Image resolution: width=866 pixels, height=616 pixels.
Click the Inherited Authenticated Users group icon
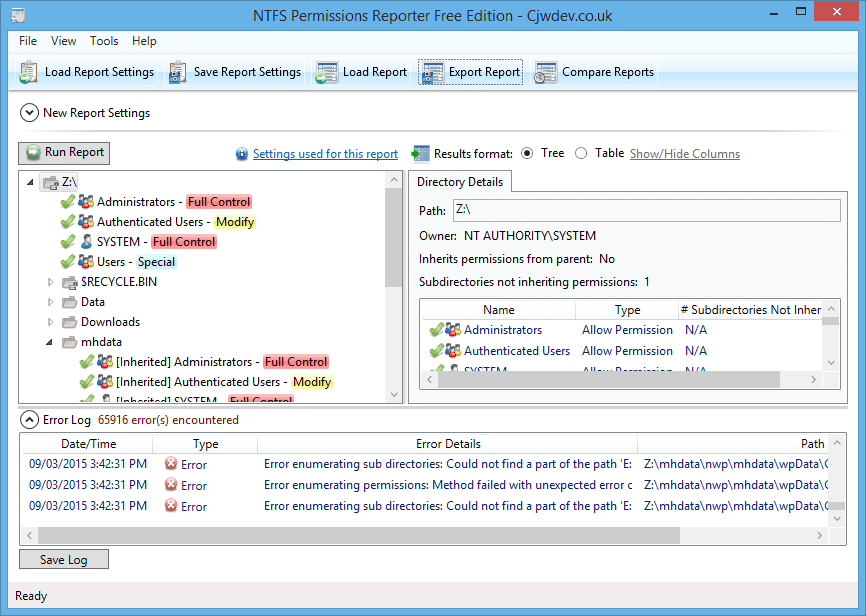tap(104, 382)
